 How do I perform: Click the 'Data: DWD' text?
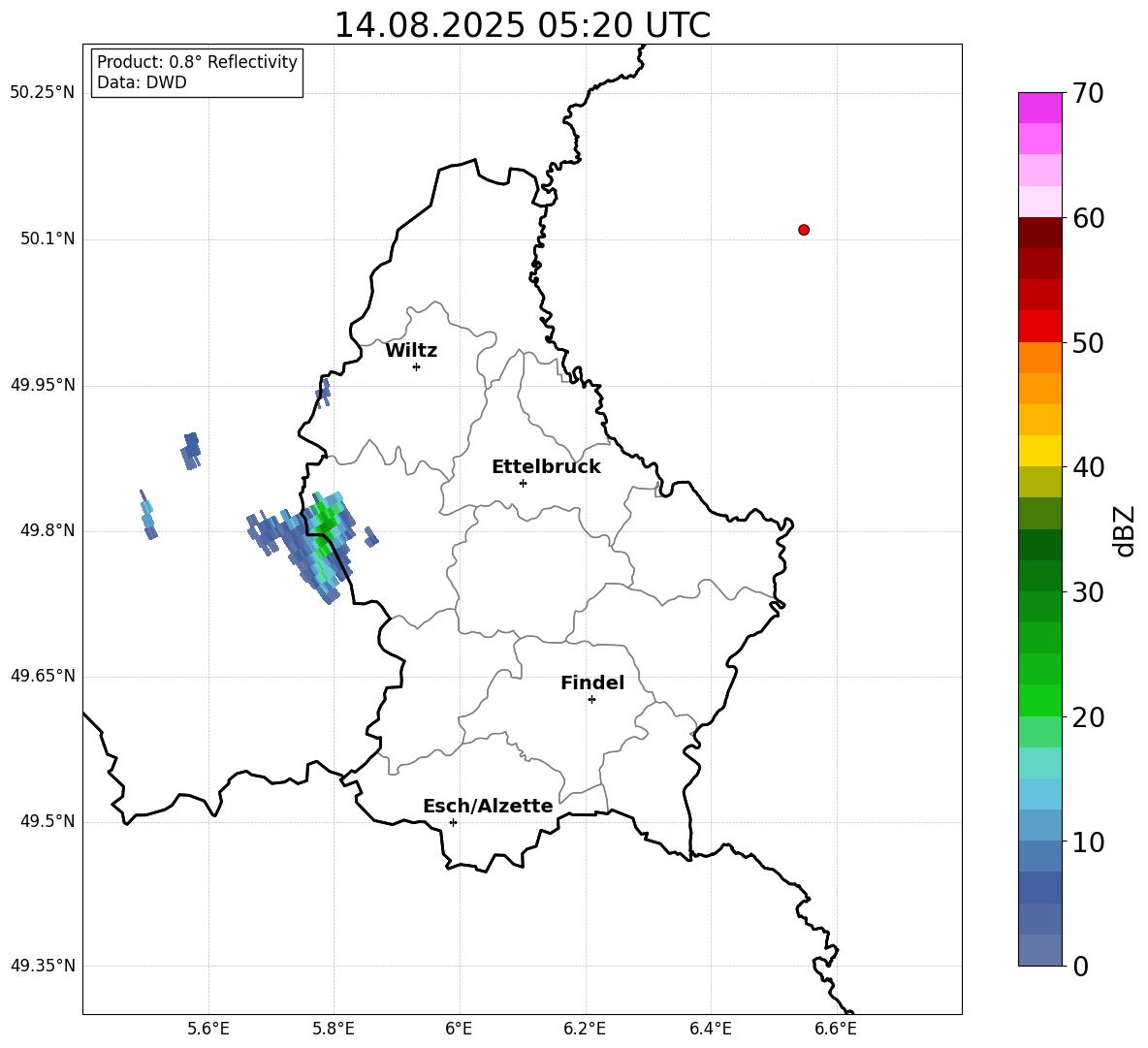tap(142, 82)
